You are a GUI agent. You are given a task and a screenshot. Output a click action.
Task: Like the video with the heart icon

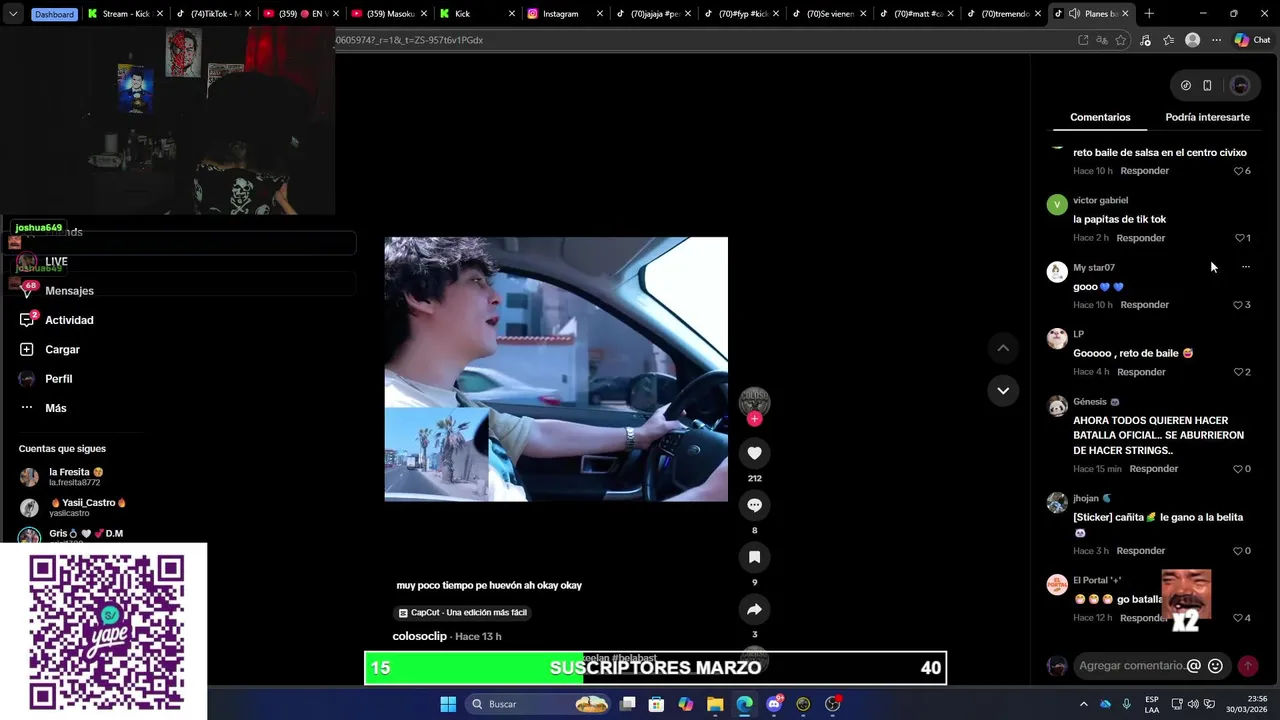tap(754, 453)
